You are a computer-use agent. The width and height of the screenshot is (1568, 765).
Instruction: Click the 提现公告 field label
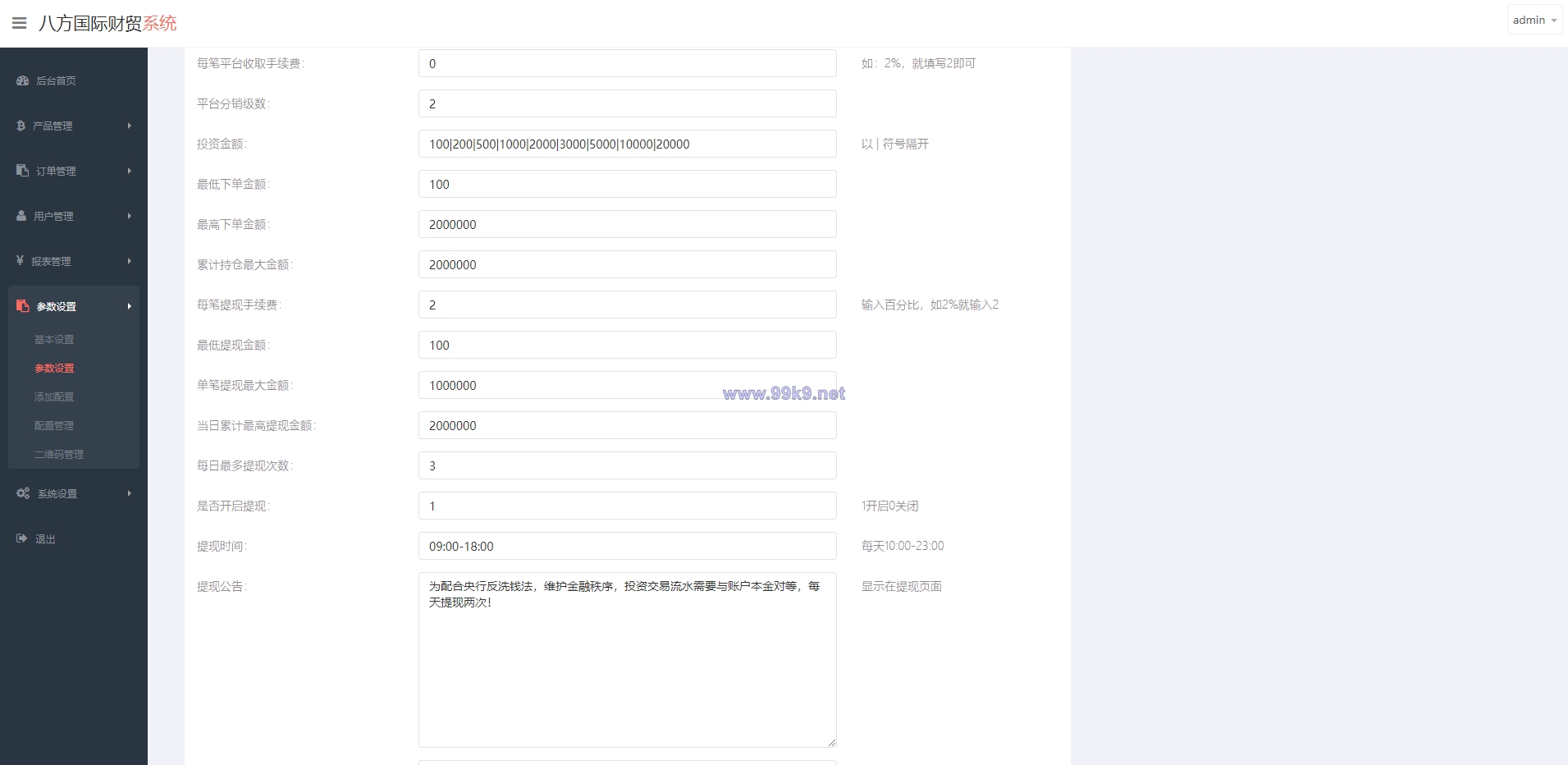pyautogui.click(x=222, y=586)
